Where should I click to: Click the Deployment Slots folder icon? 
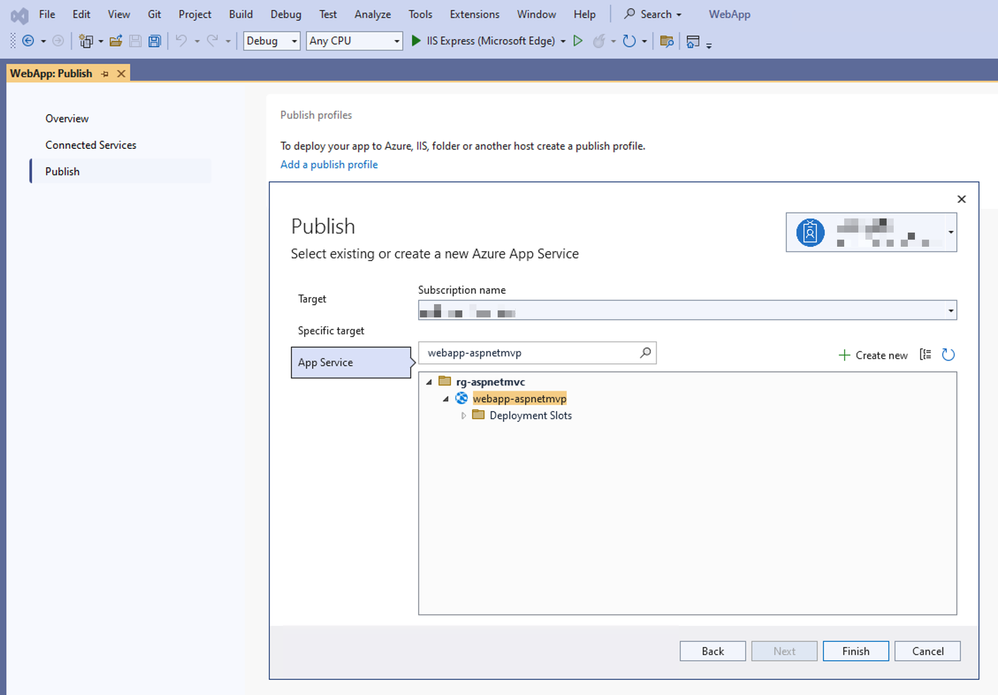click(x=478, y=415)
